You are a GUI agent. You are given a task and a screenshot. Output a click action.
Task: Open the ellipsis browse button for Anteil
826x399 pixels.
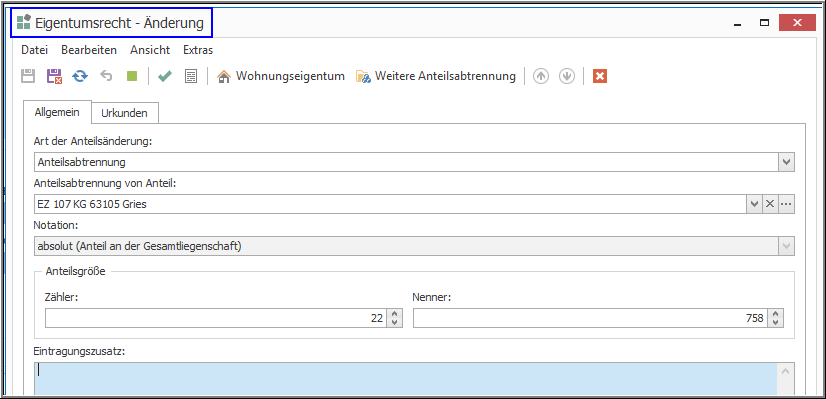tap(786, 204)
